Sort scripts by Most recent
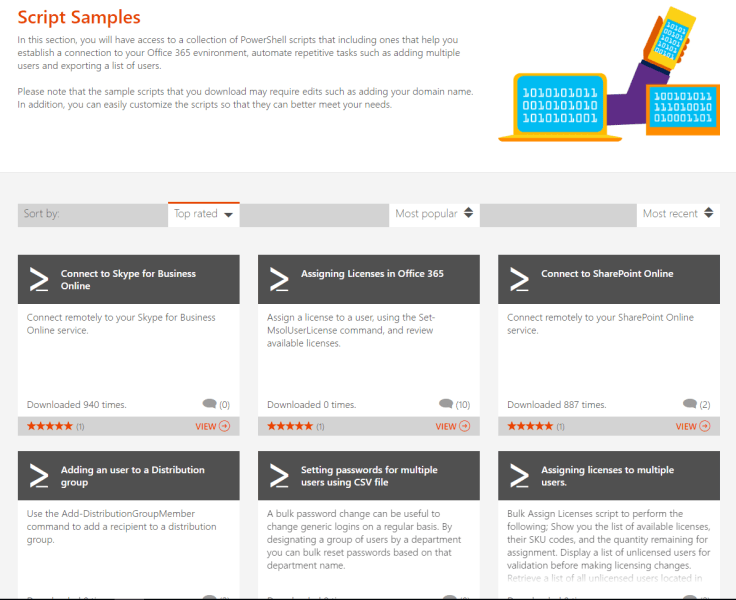 tap(679, 214)
